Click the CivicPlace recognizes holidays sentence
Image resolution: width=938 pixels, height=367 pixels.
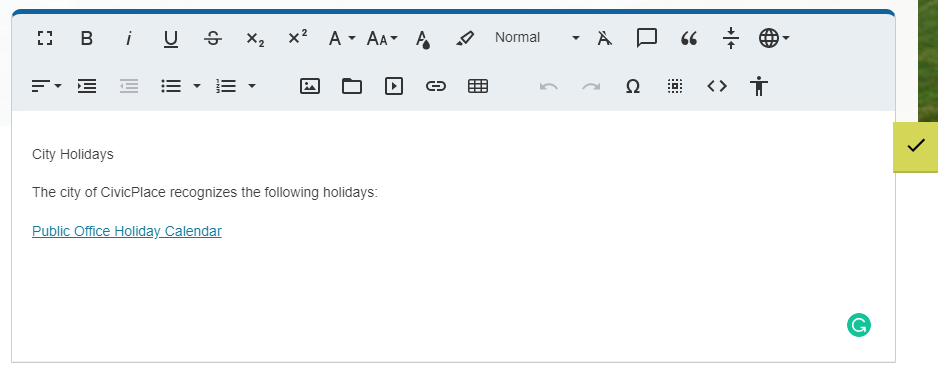205,193
